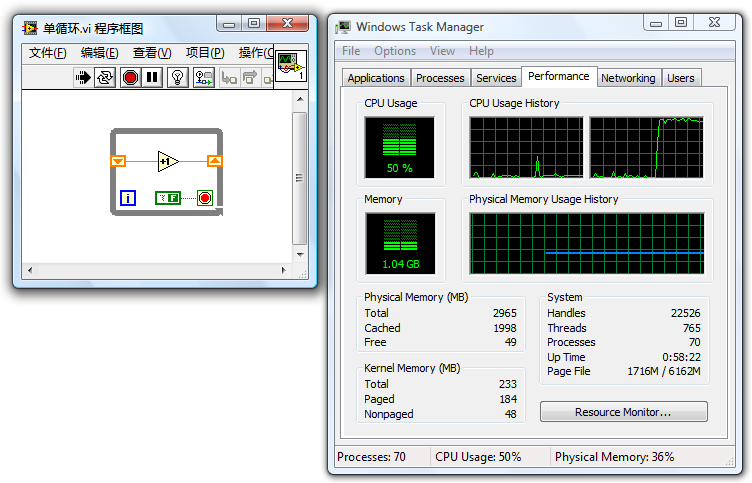Click the Step Over toolbar icon
This screenshot has height=483, width=752.
coord(250,77)
